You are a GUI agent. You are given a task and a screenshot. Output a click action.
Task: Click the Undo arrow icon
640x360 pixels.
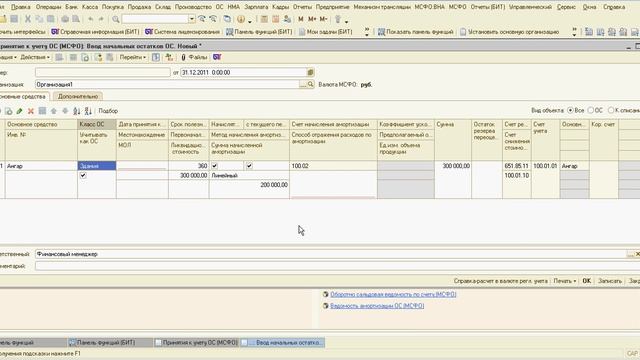coord(90,19)
